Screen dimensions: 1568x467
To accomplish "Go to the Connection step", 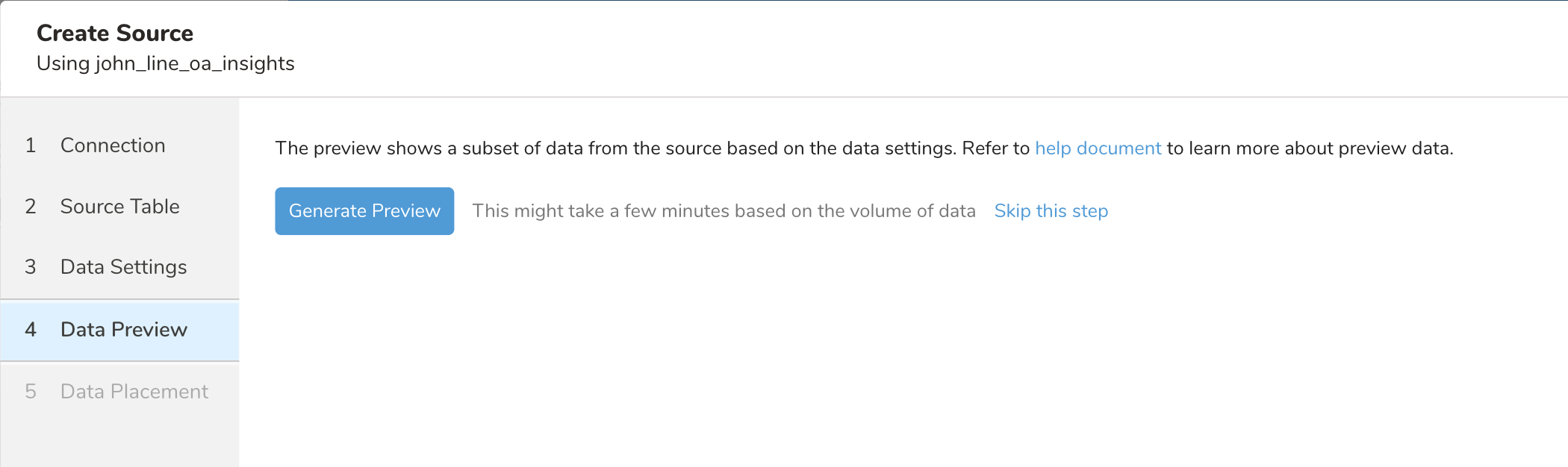I will pyautogui.click(x=113, y=145).
